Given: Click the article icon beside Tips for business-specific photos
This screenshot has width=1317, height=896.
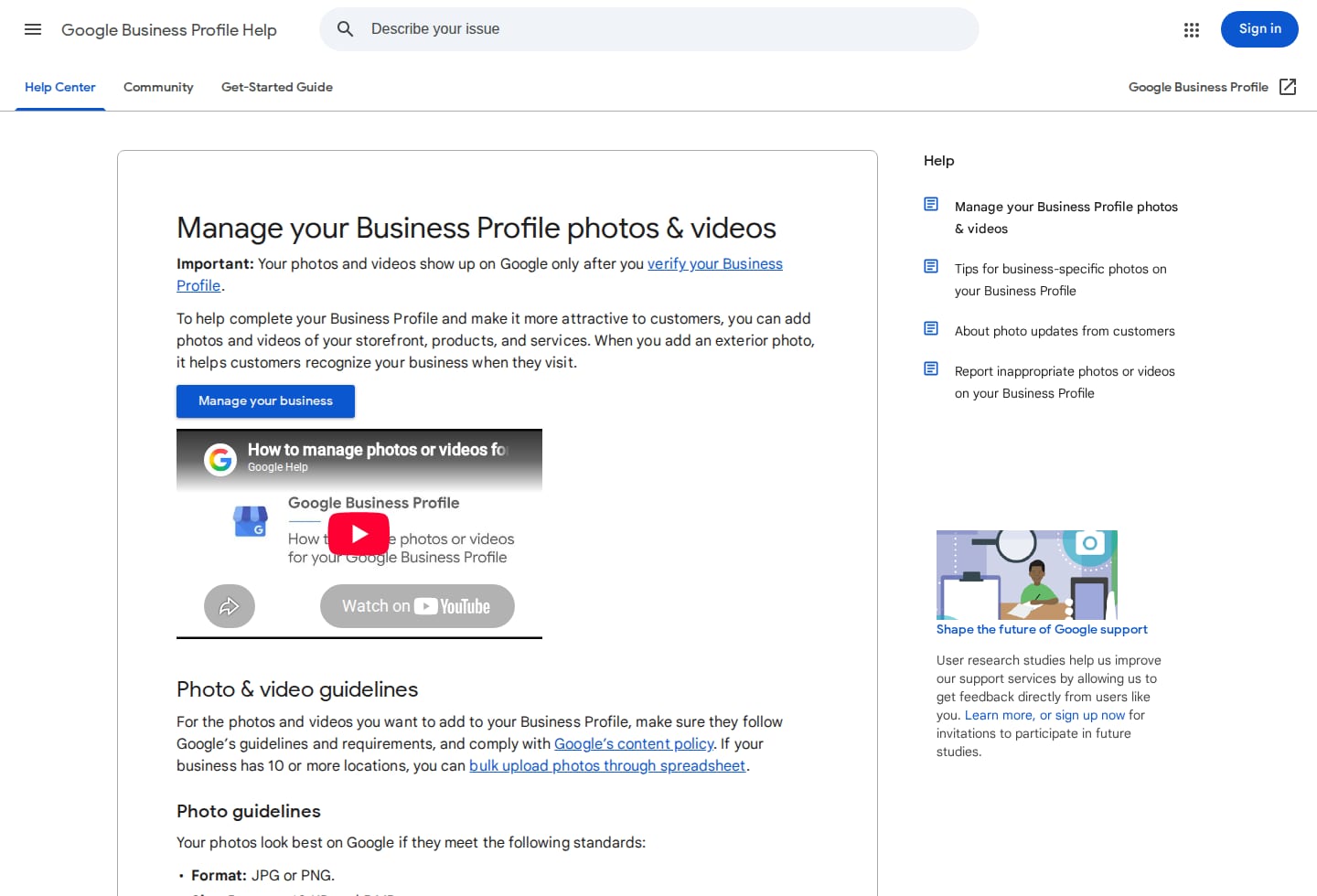Looking at the screenshot, I should [931, 266].
